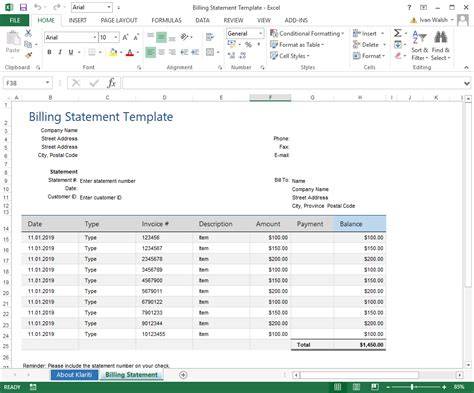Click the Cut scissors icon
Image resolution: width=474 pixels, height=393 pixels.
pos(28,33)
